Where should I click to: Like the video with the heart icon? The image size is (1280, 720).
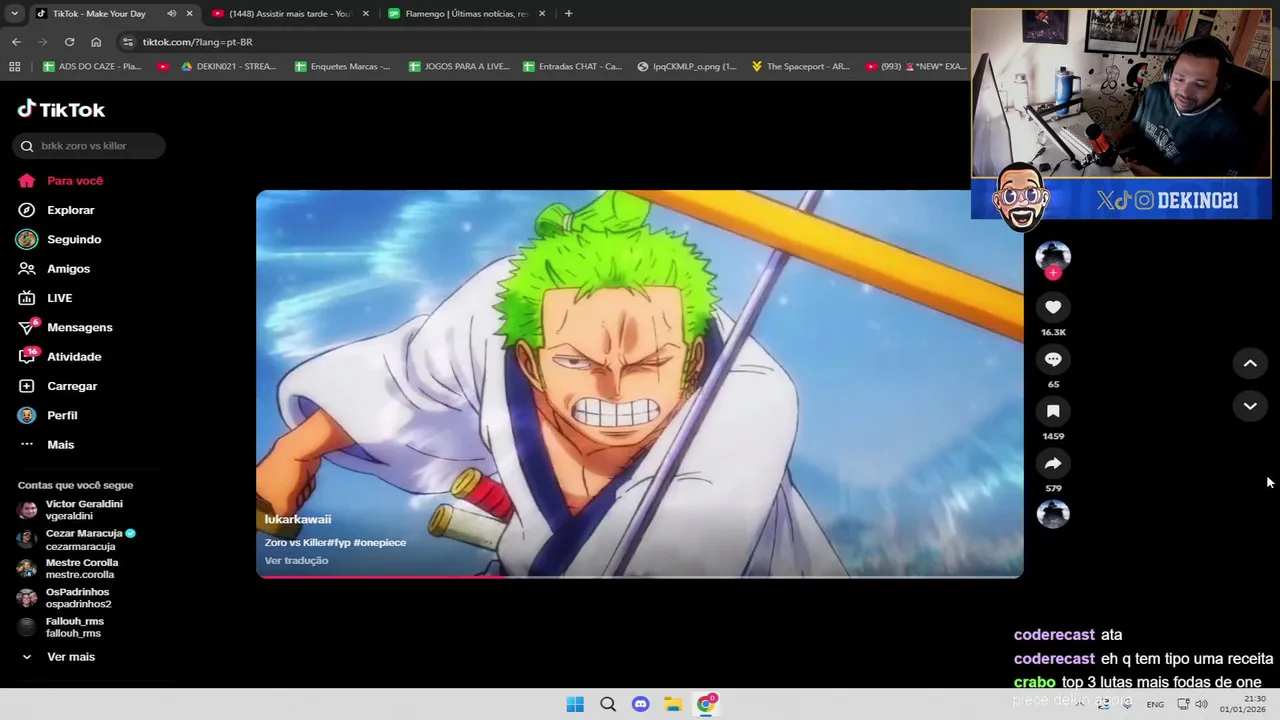[1053, 307]
